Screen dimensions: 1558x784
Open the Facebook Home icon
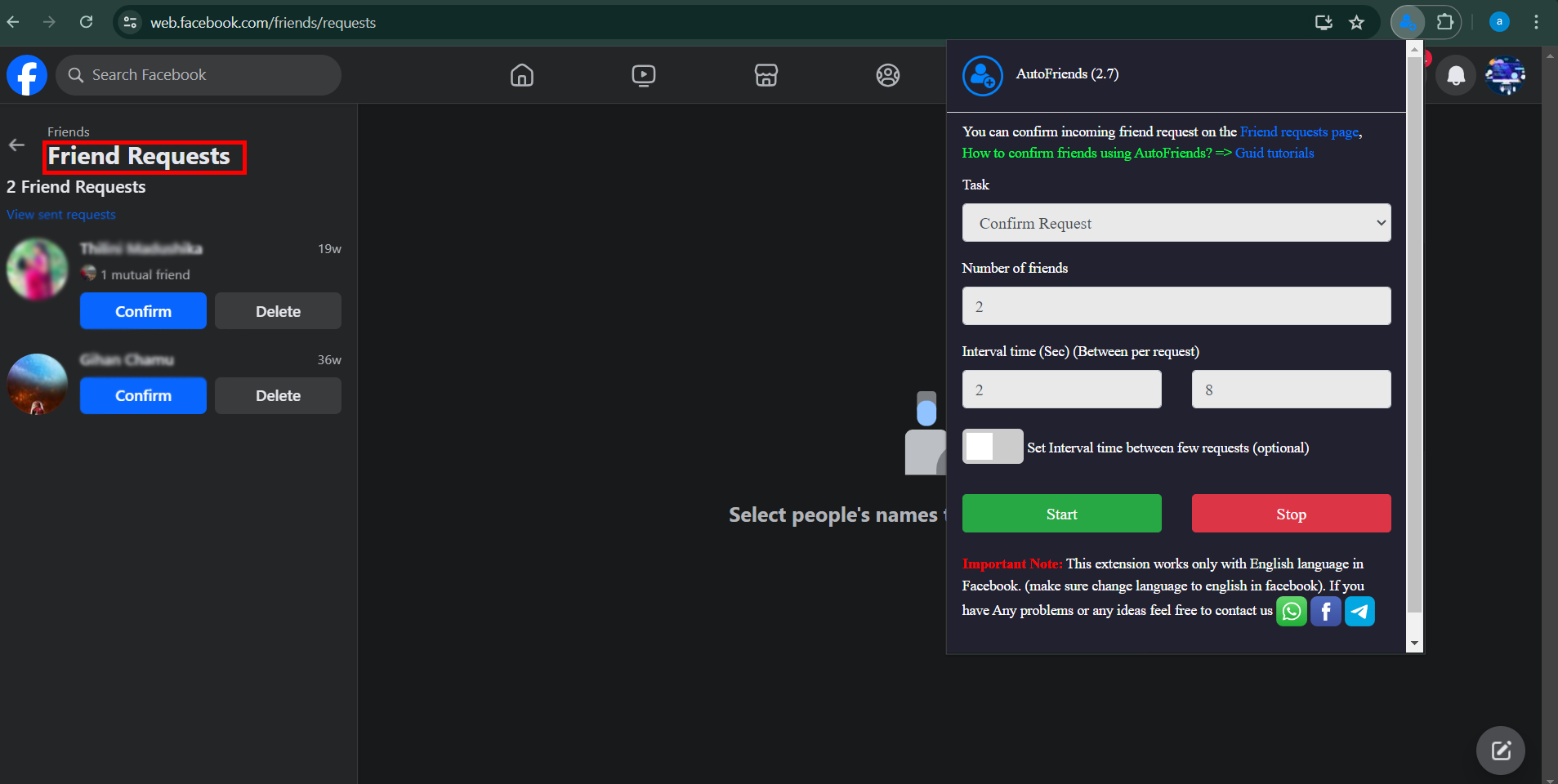point(521,75)
